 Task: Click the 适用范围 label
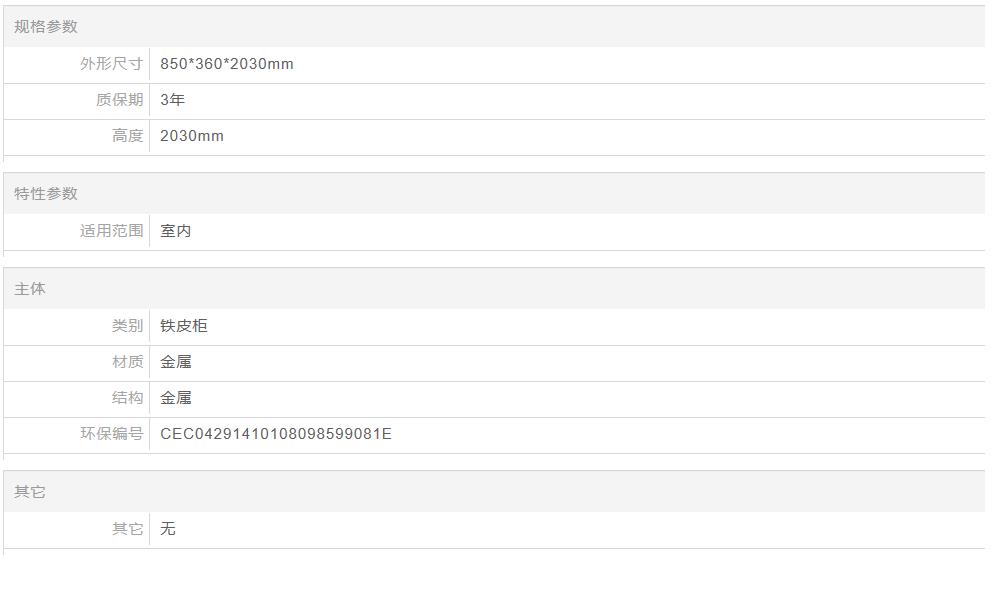(x=111, y=231)
